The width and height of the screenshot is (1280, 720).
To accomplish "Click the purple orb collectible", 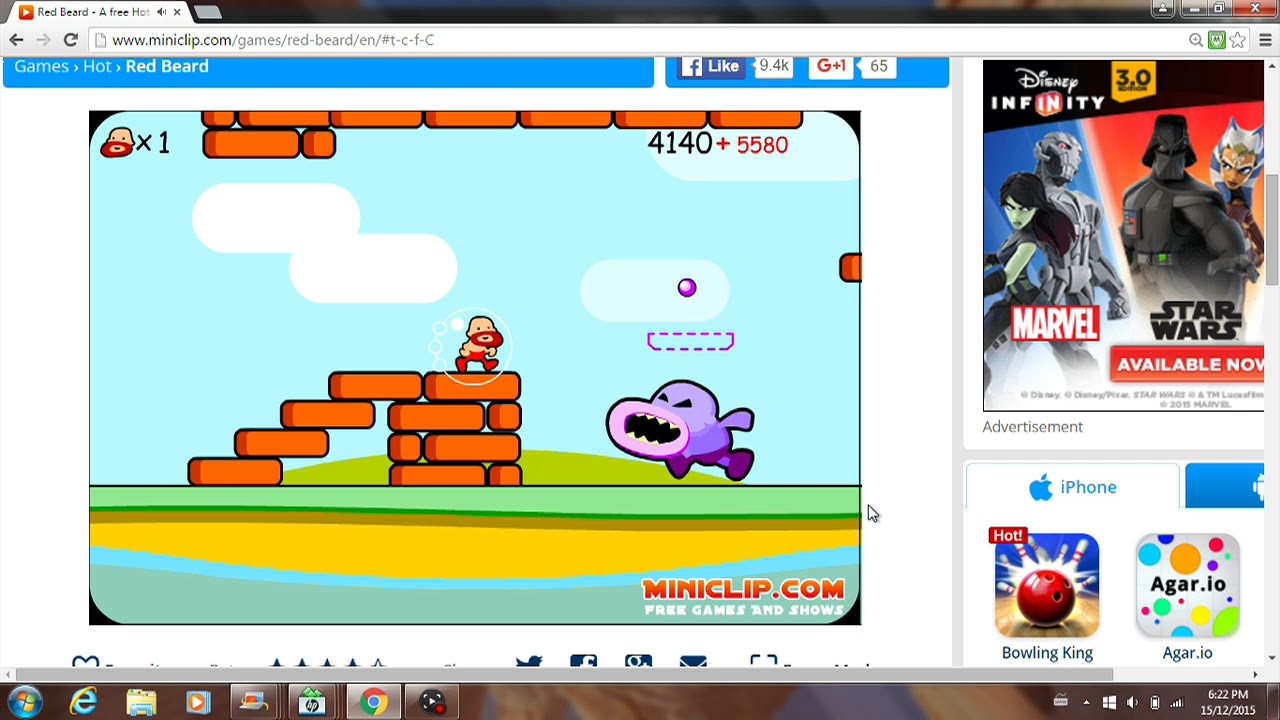I will 686,288.
